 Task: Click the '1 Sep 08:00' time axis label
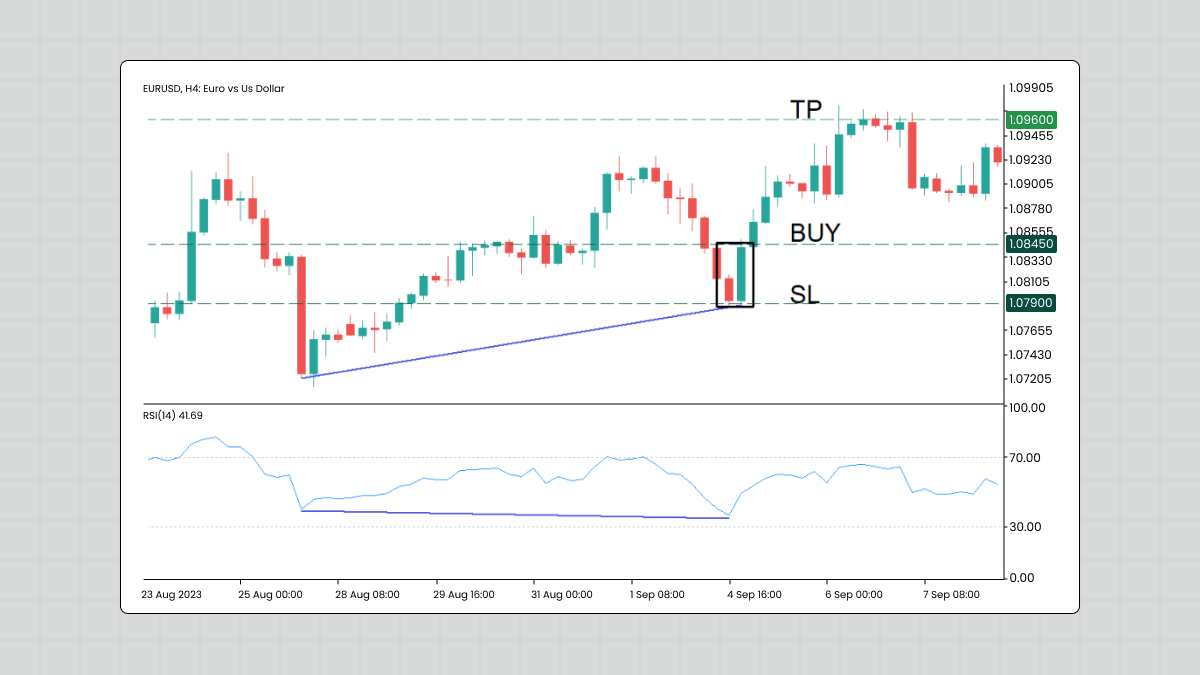(657, 594)
